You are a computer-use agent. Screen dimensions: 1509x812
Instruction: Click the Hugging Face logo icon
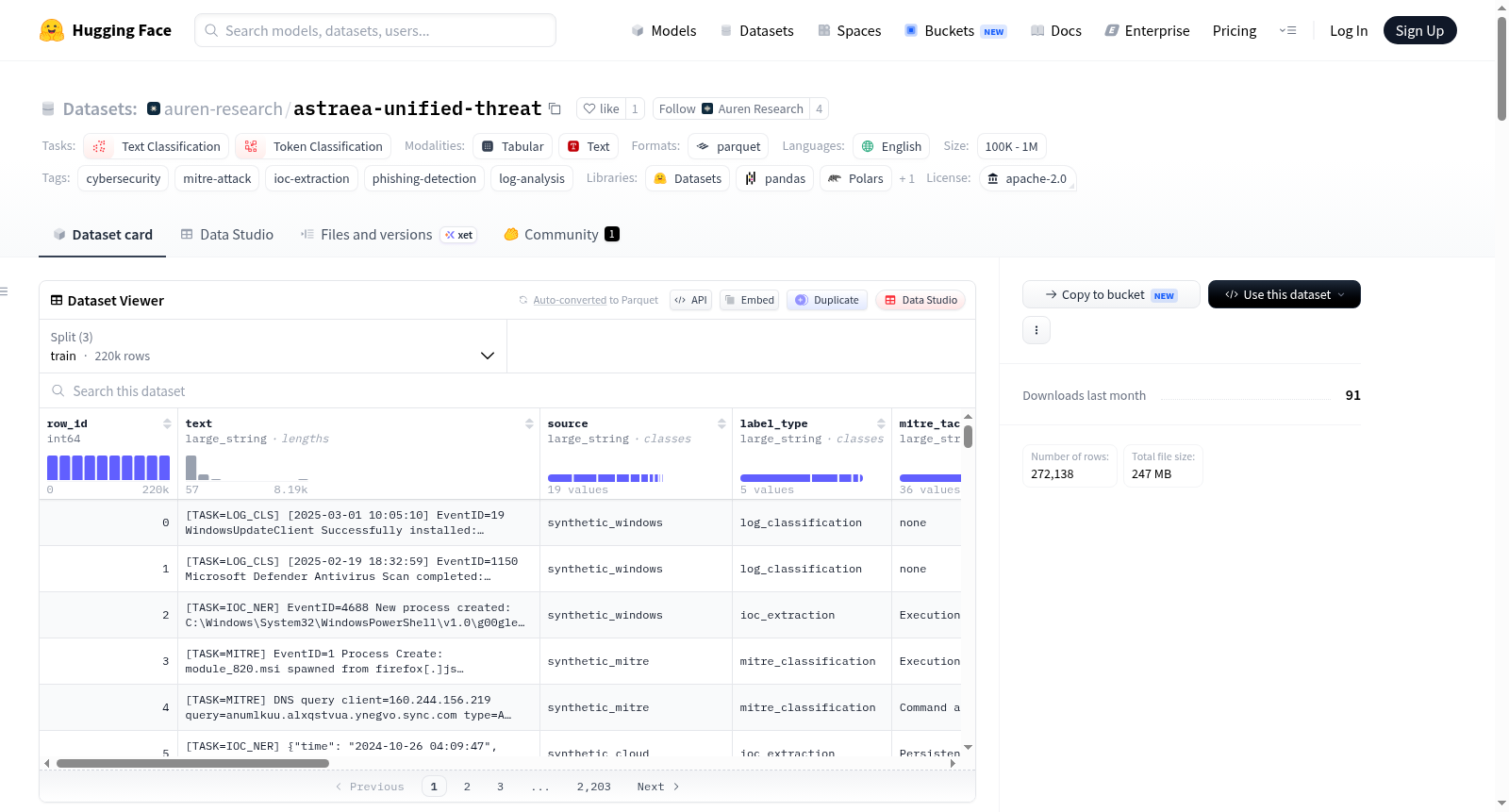[52, 30]
